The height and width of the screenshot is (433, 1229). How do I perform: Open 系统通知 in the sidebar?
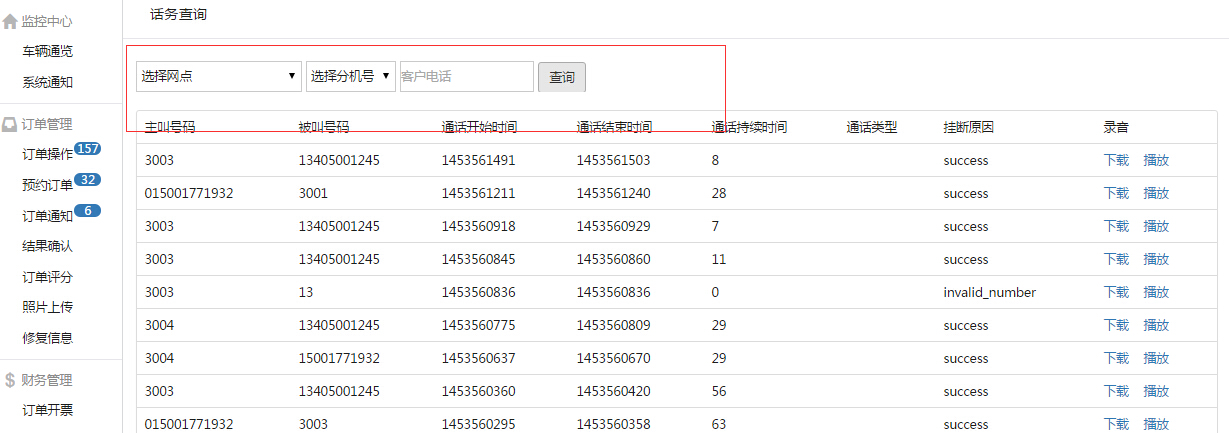tap(48, 82)
